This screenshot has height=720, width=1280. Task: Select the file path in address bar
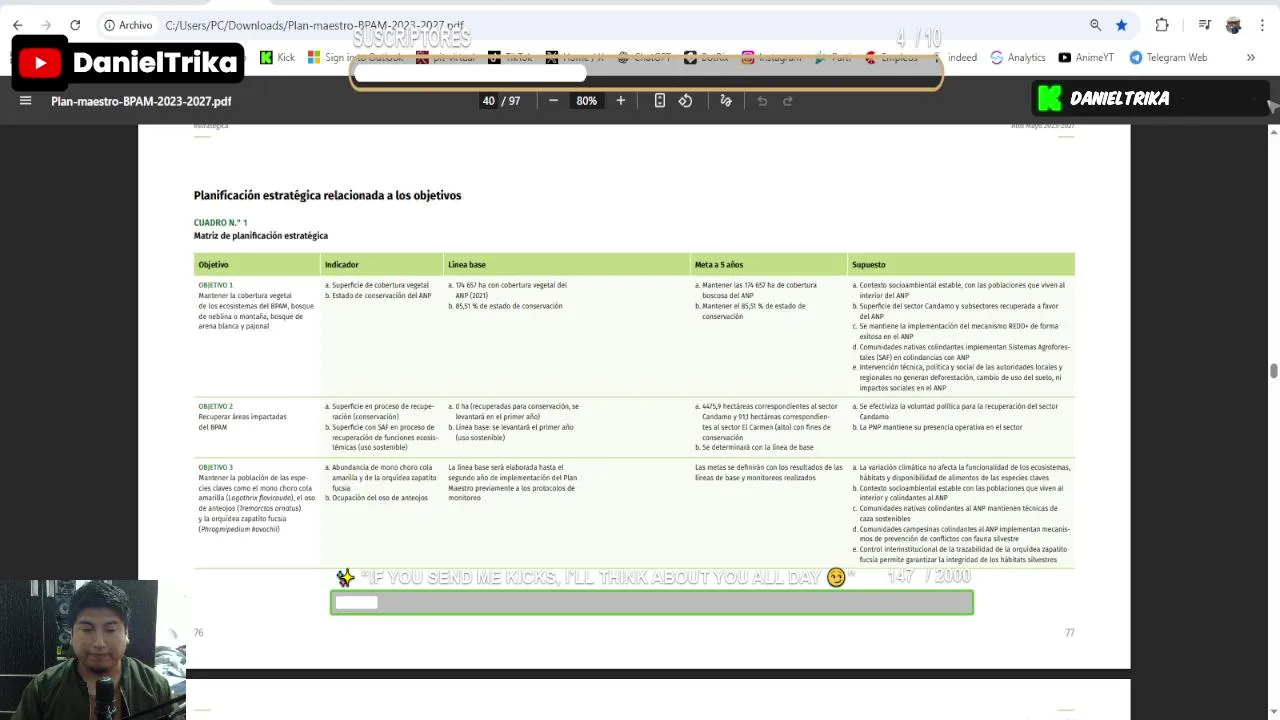point(314,25)
